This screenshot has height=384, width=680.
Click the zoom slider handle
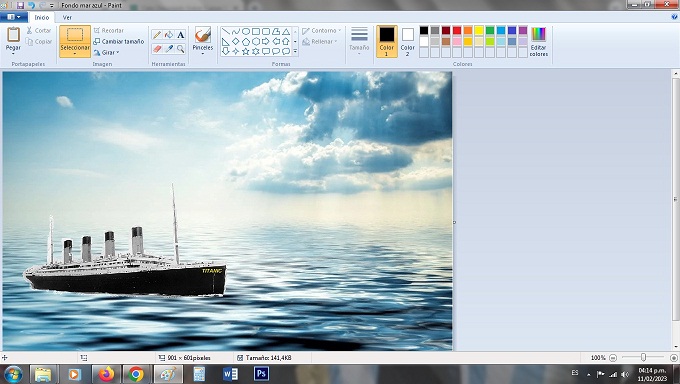(x=644, y=357)
